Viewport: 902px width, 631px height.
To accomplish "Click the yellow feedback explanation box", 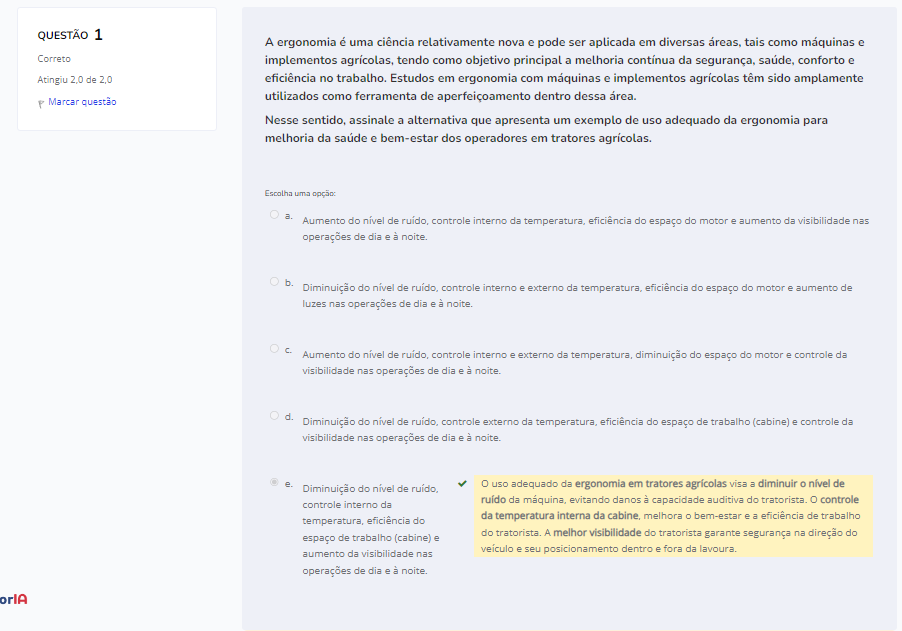I will (673, 516).
